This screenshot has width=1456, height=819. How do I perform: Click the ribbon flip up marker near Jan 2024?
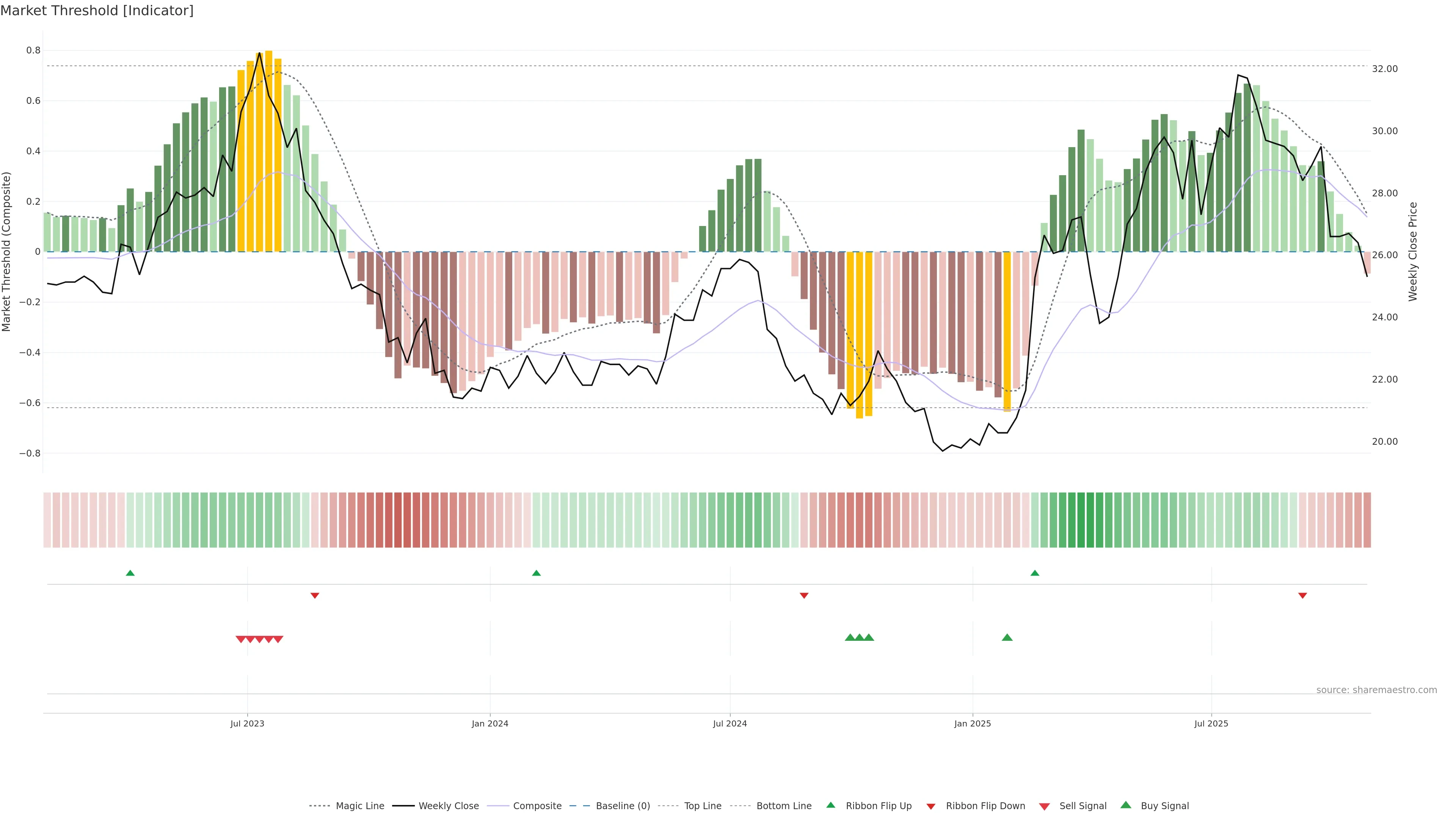click(537, 573)
